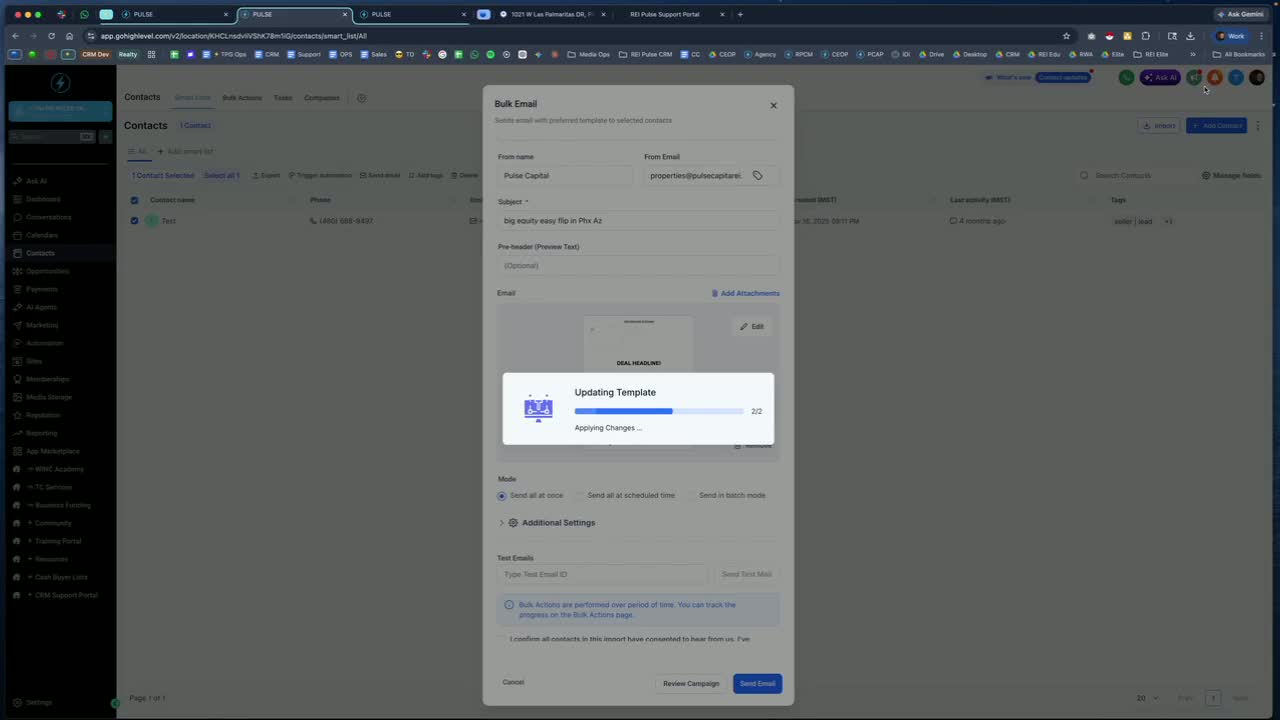Viewport: 1280px width, 720px height.
Task: Click the Import button
Action: (x=1159, y=125)
